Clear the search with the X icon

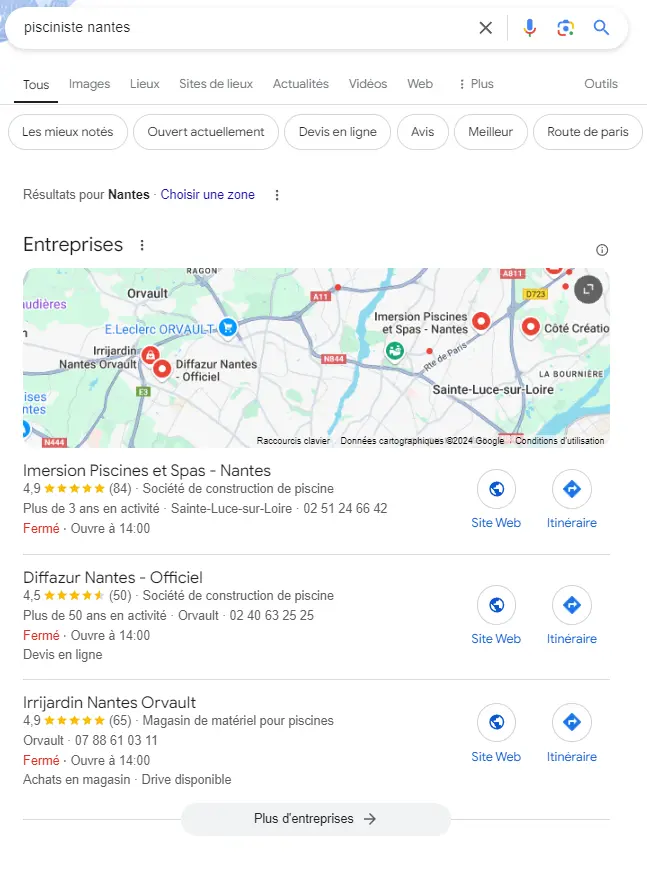pos(485,28)
